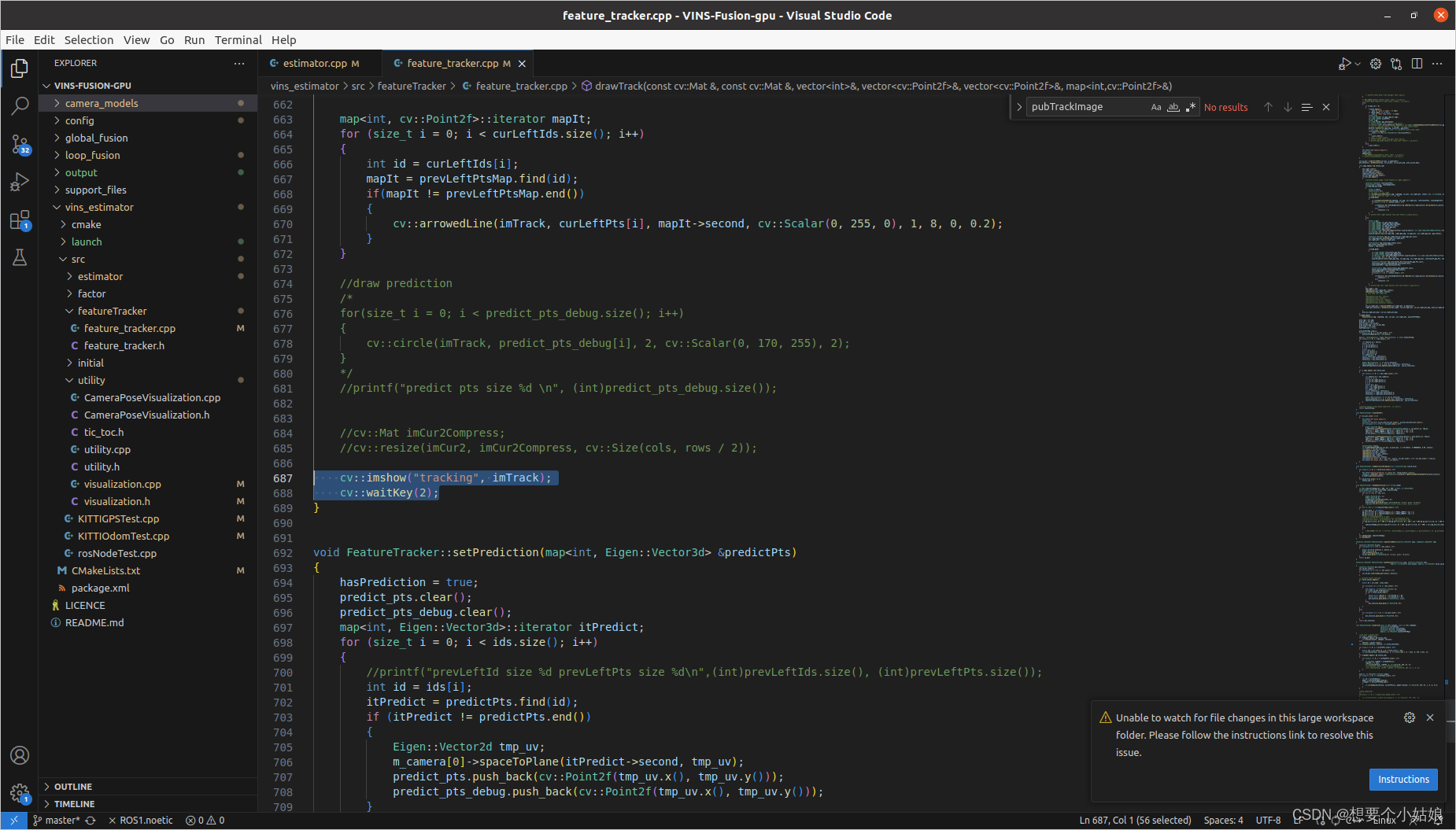Split the editor with the split-editor icon
The image size is (1456, 830).
pos(1417,64)
